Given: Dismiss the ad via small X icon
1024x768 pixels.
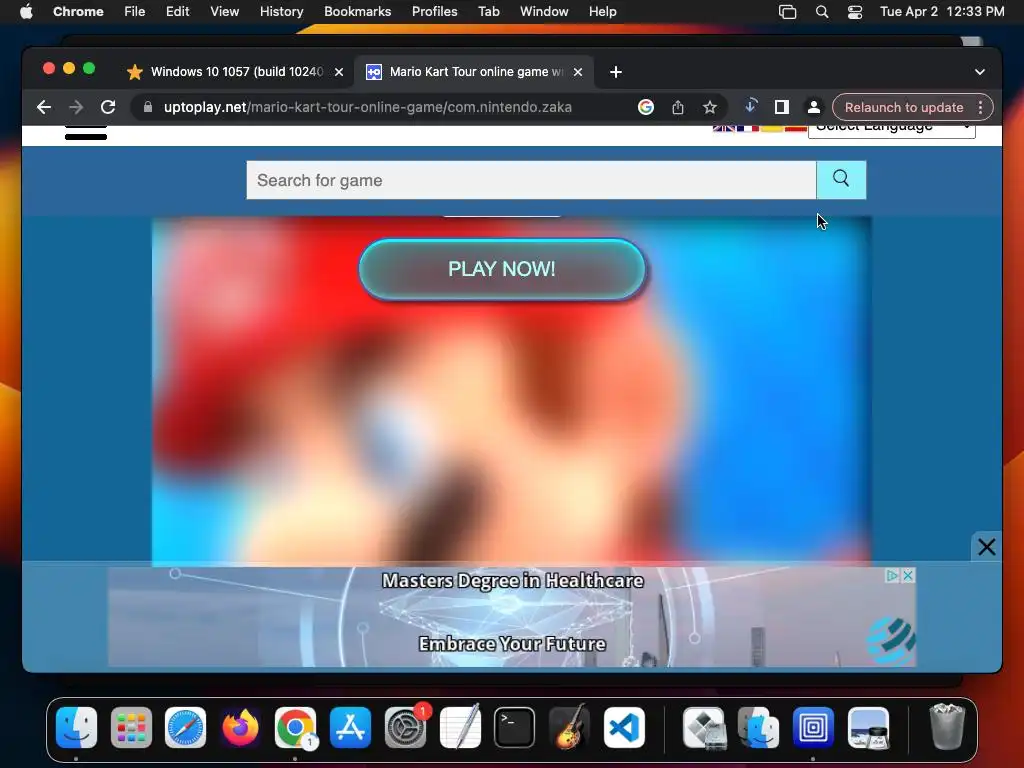Looking at the screenshot, I should (x=908, y=575).
